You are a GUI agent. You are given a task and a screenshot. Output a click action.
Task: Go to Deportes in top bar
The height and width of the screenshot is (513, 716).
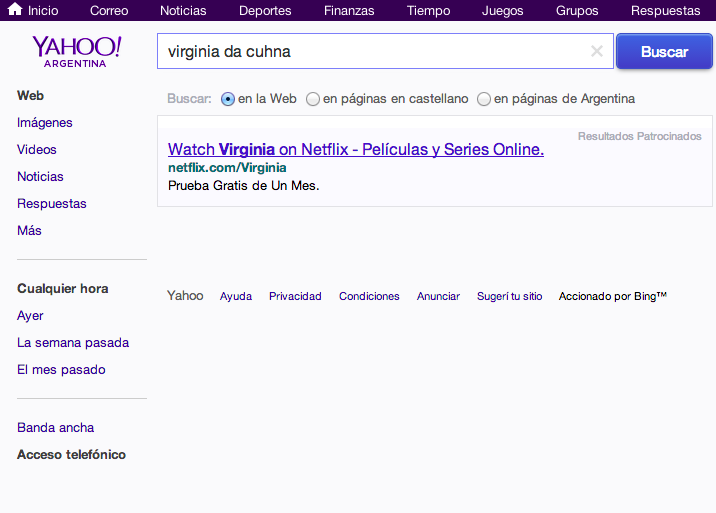pyautogui.click(x=265, y=11)
